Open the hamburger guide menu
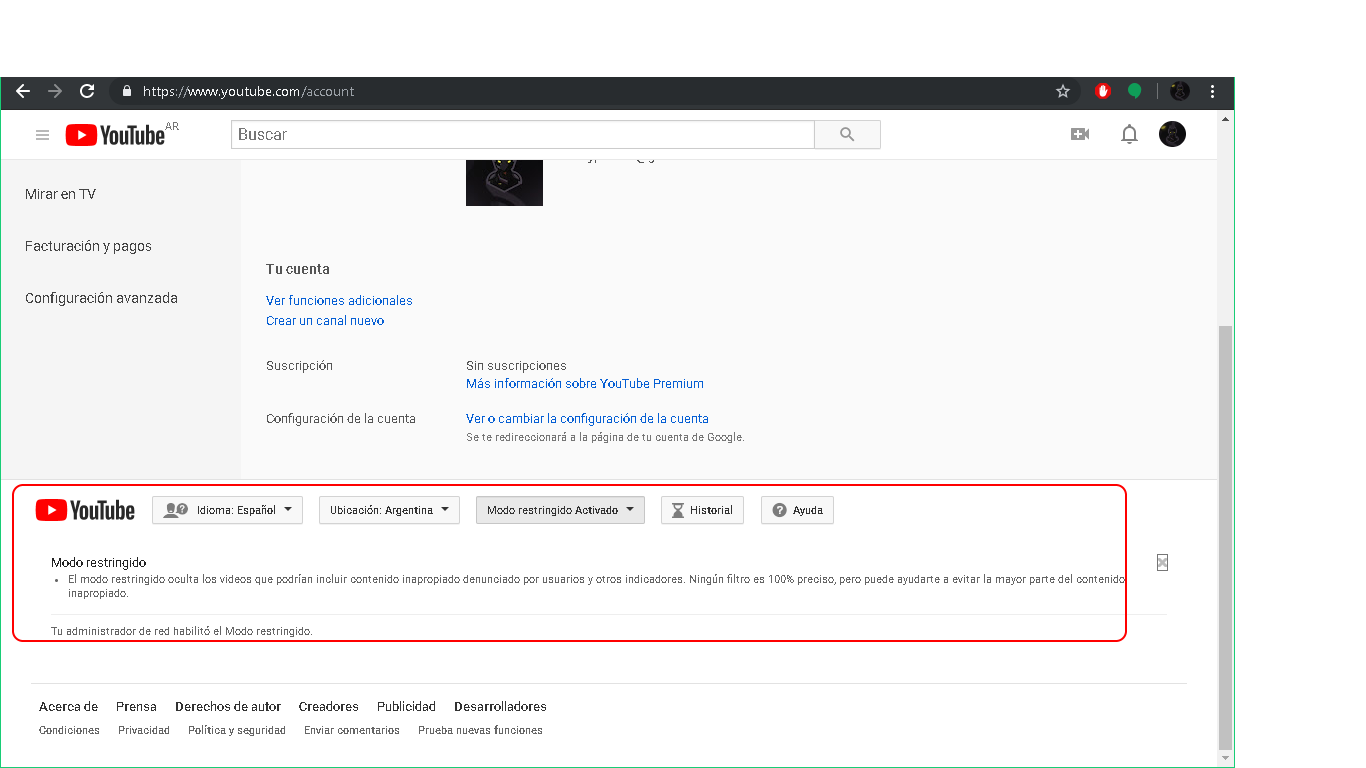 42,135
